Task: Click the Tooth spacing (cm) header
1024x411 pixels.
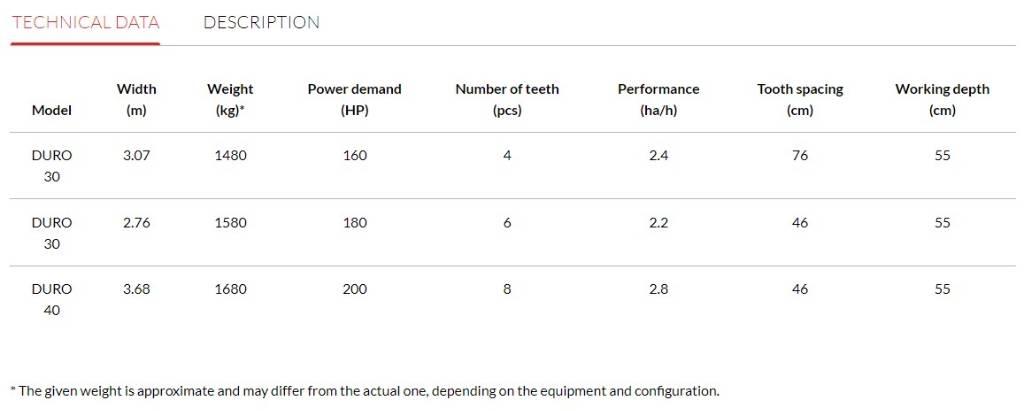Action: click(x=800, y=99)
